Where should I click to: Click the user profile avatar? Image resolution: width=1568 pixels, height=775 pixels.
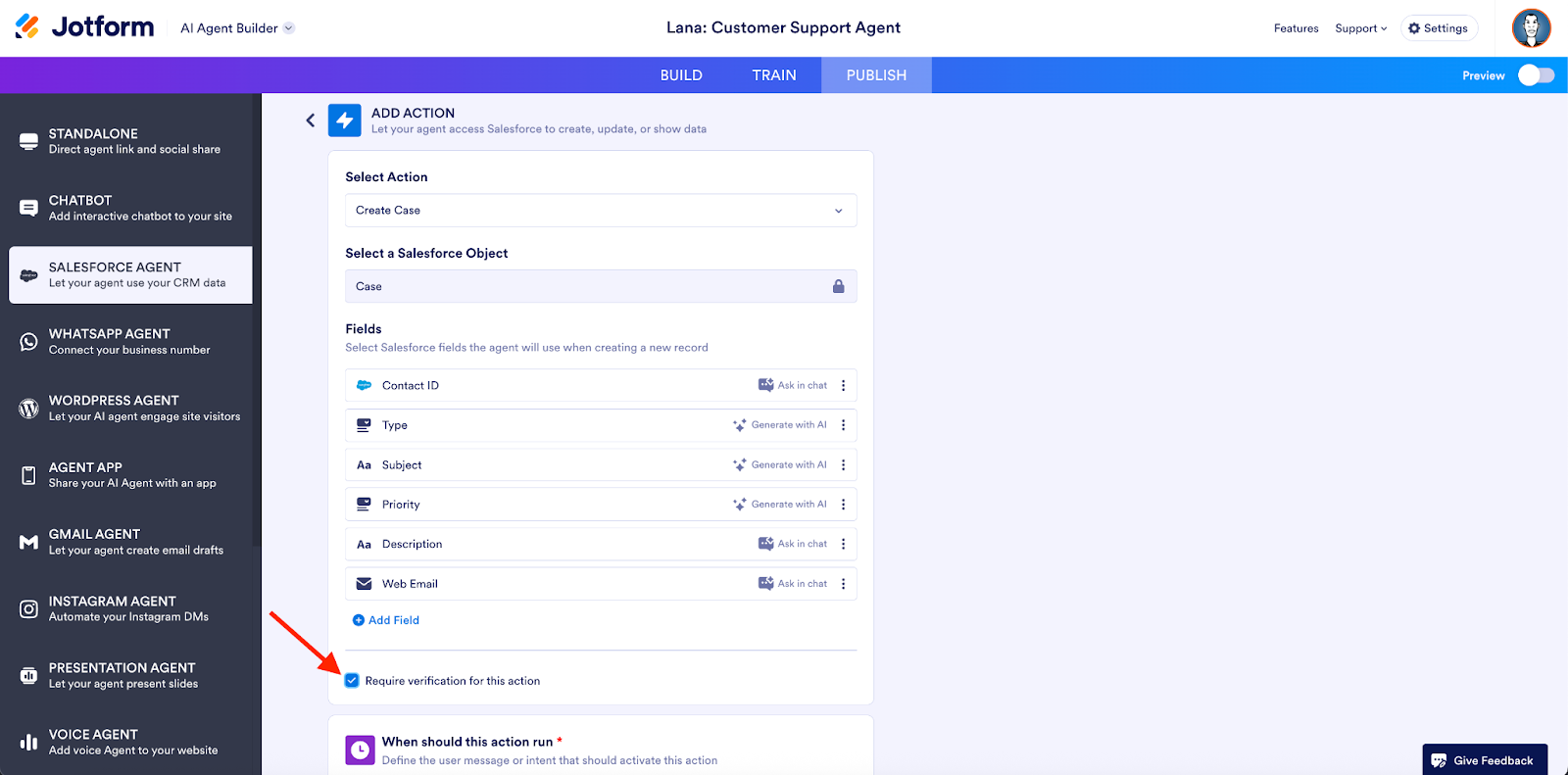[x=1531, y=28]
